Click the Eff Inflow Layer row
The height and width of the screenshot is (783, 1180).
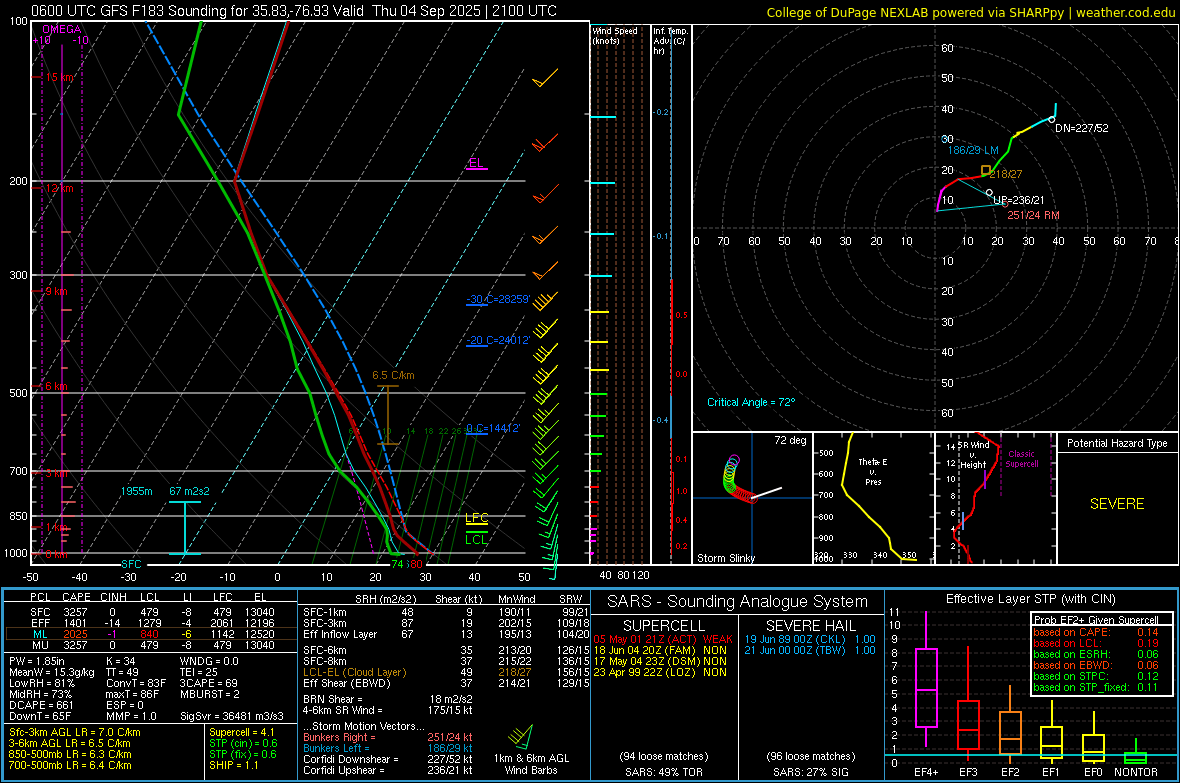446,634
